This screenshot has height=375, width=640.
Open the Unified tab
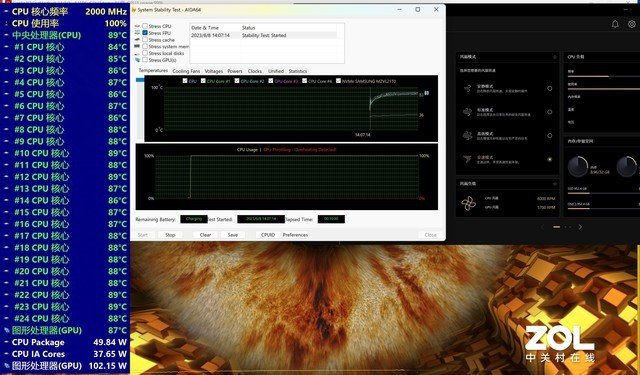coord(276,71)
